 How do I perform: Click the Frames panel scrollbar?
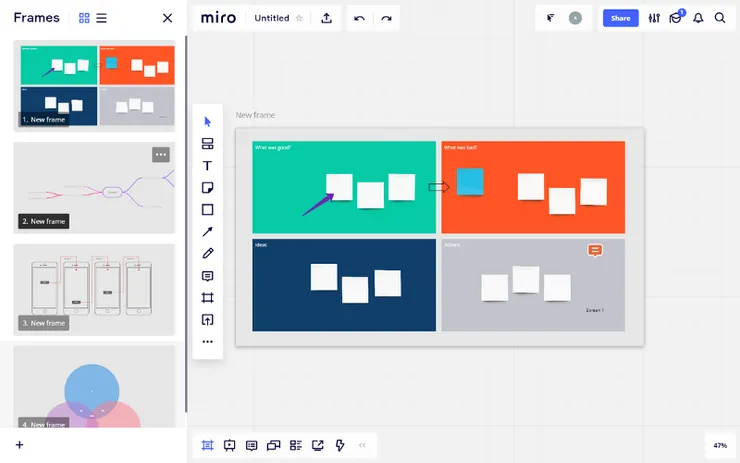(186, 224)
